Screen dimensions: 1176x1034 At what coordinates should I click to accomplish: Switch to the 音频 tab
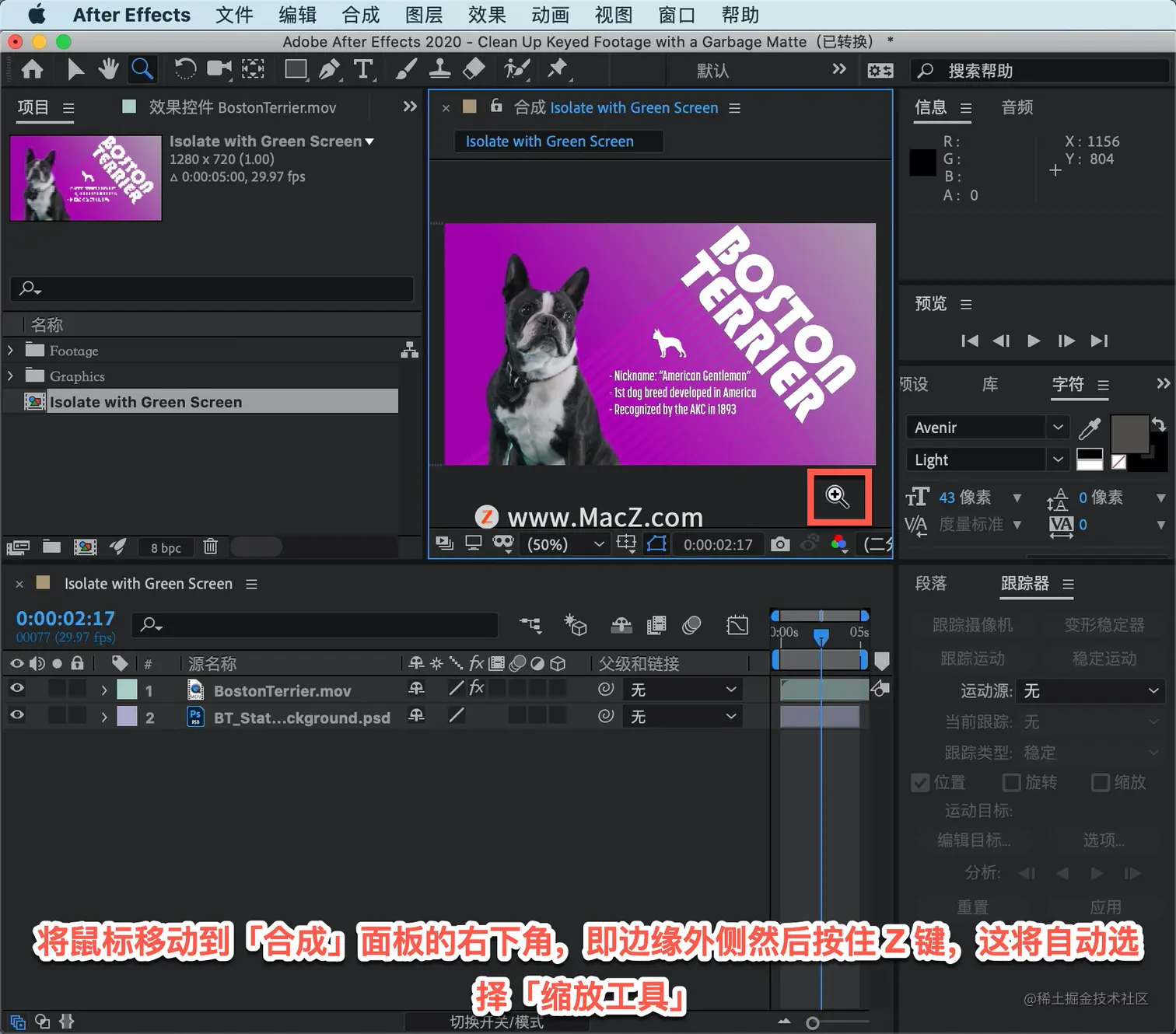(x=1017, y=107)
